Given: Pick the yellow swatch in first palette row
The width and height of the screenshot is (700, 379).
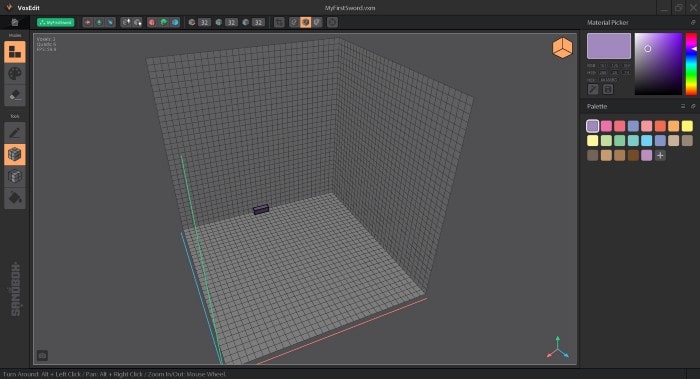Looking at the screenshot, I should [x=687, y=126].
